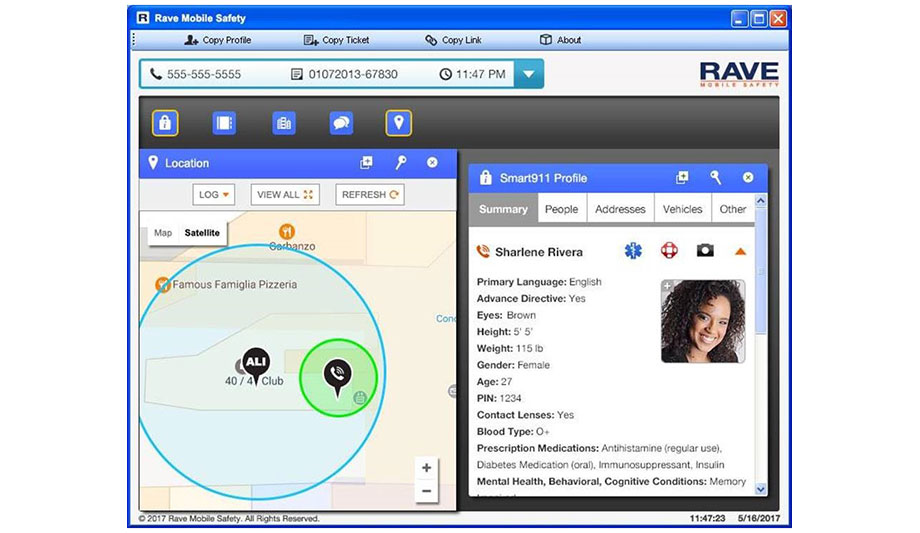This screenshot has width=920, height=533.
Task: Pop out the Location panel
Action: click(x=366, y=163)
